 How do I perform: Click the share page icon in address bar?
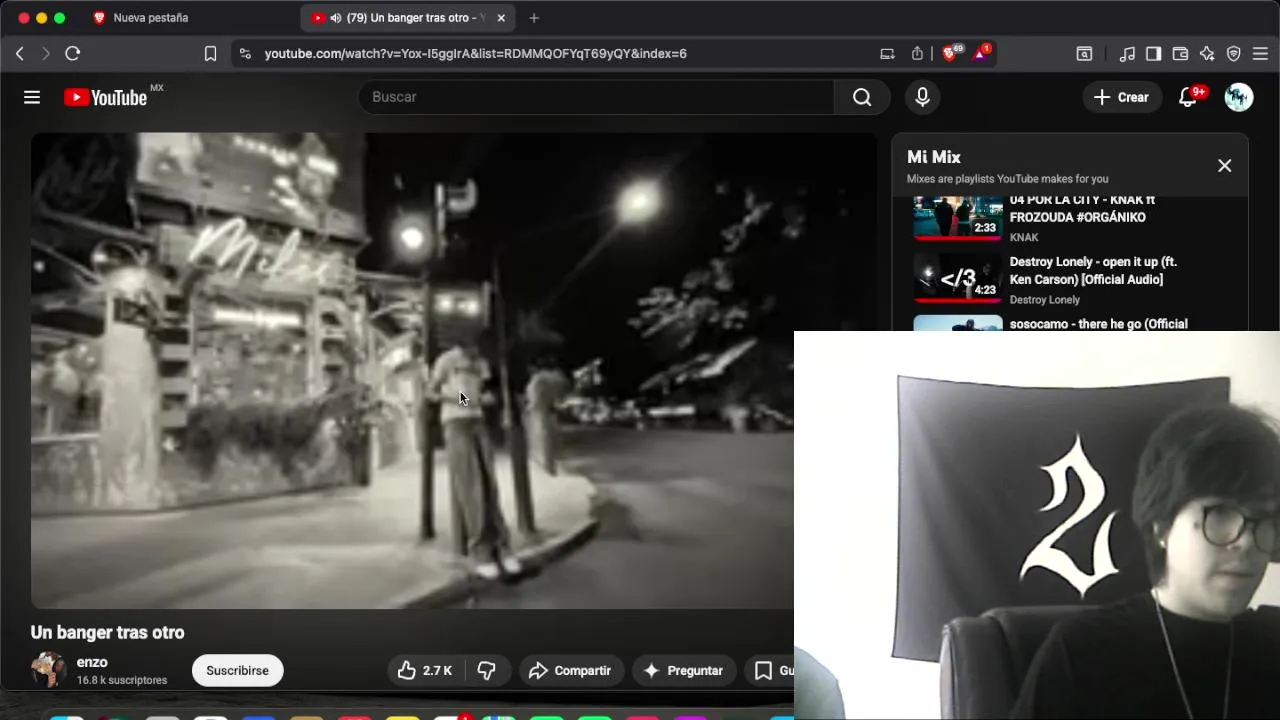click(x=917, y=54)
